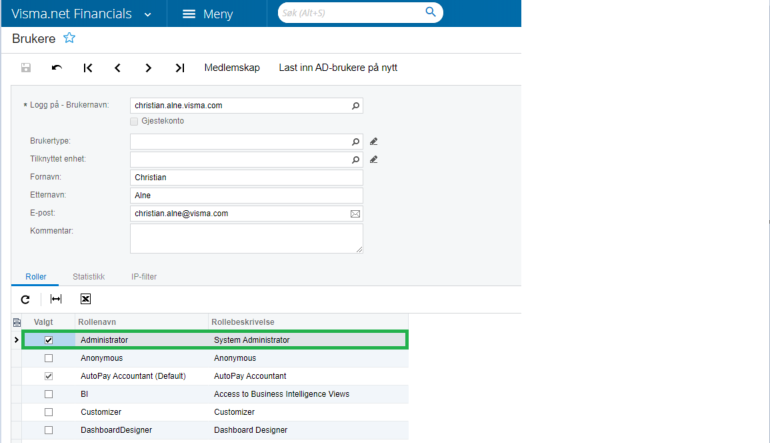This screenshot has height=443, width=770.
Task: Switch to the IP-filter tab
Action: [x=144, y=277]
